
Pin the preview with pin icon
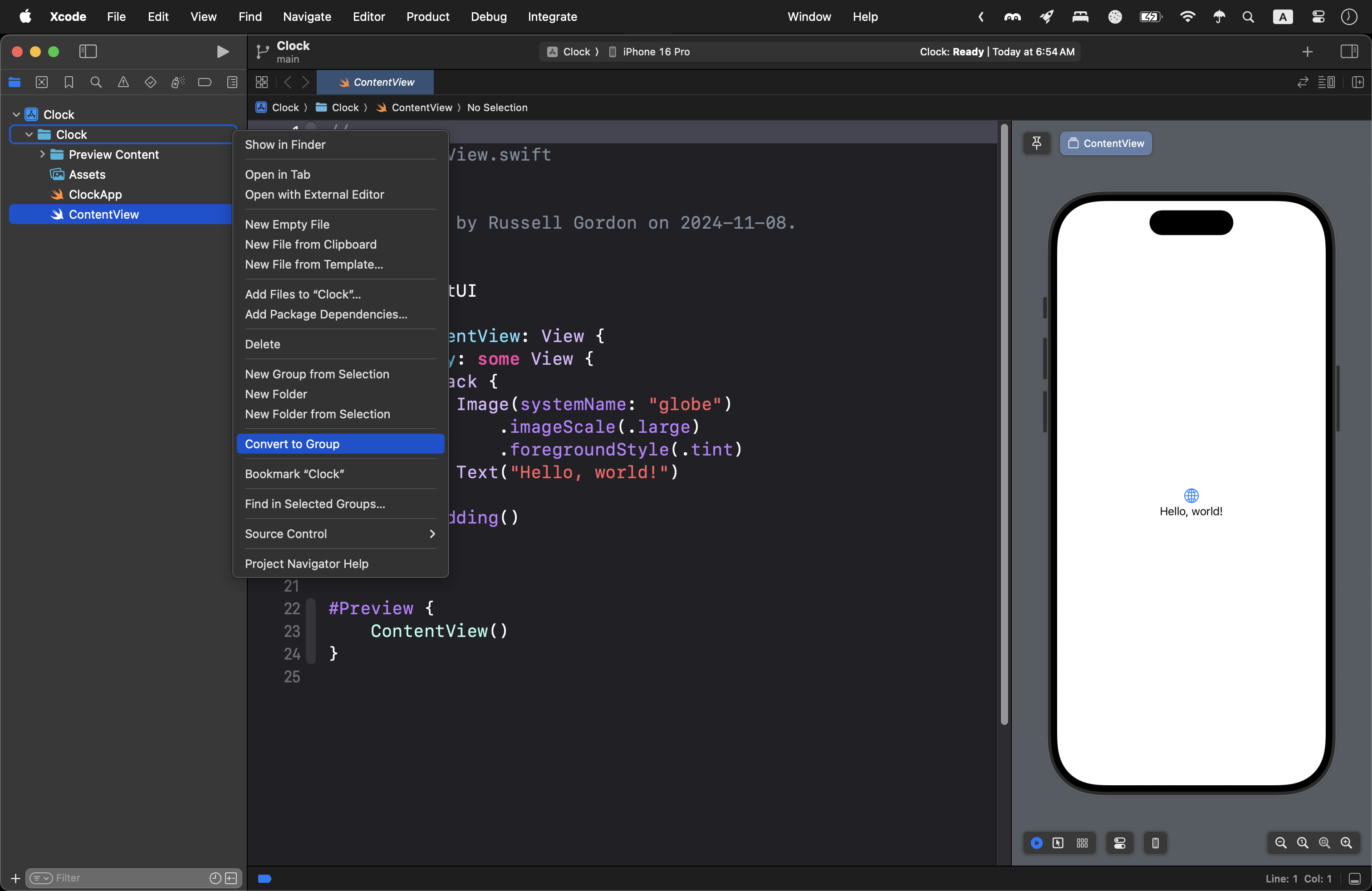pyautogui.click(x=1037, y=143)
